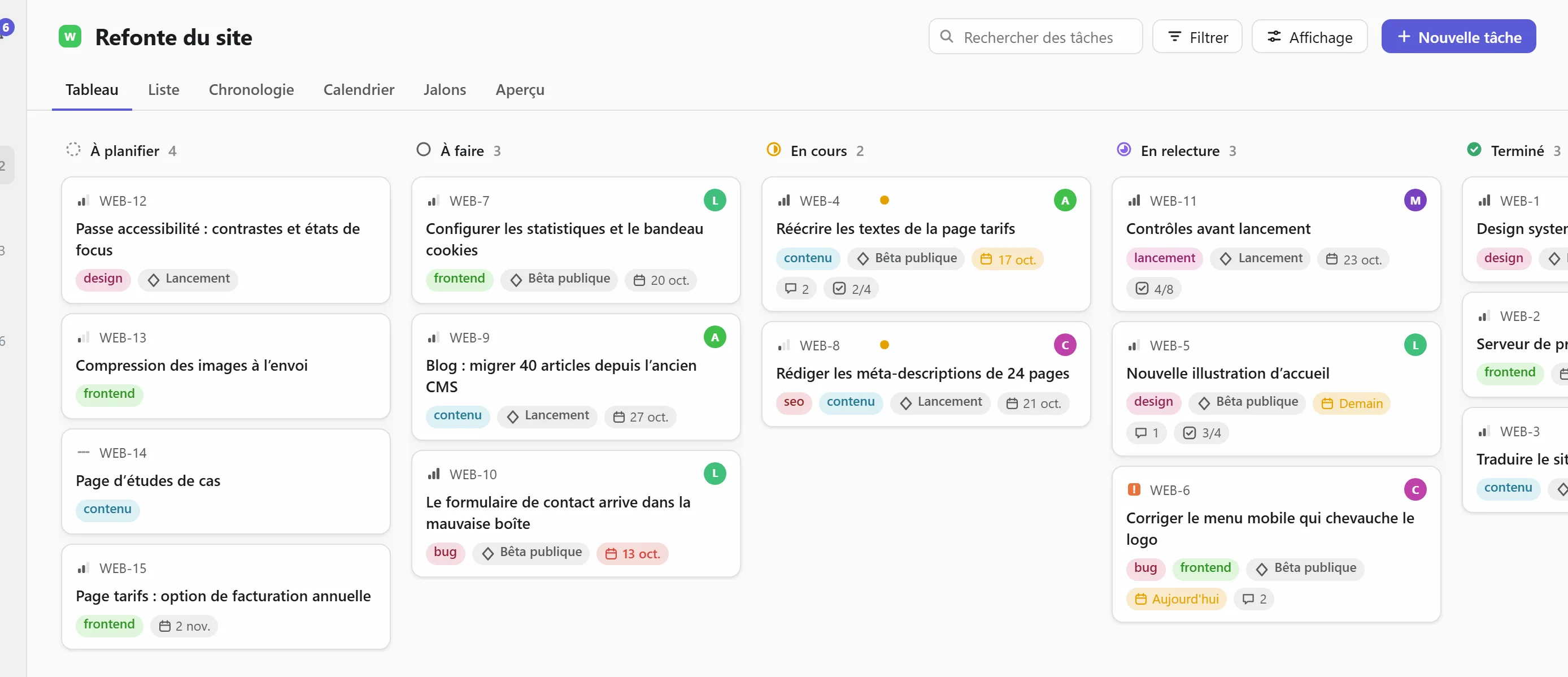
Task: Click the Terminé column status checkmark
Action: [x=1474, y=150]
